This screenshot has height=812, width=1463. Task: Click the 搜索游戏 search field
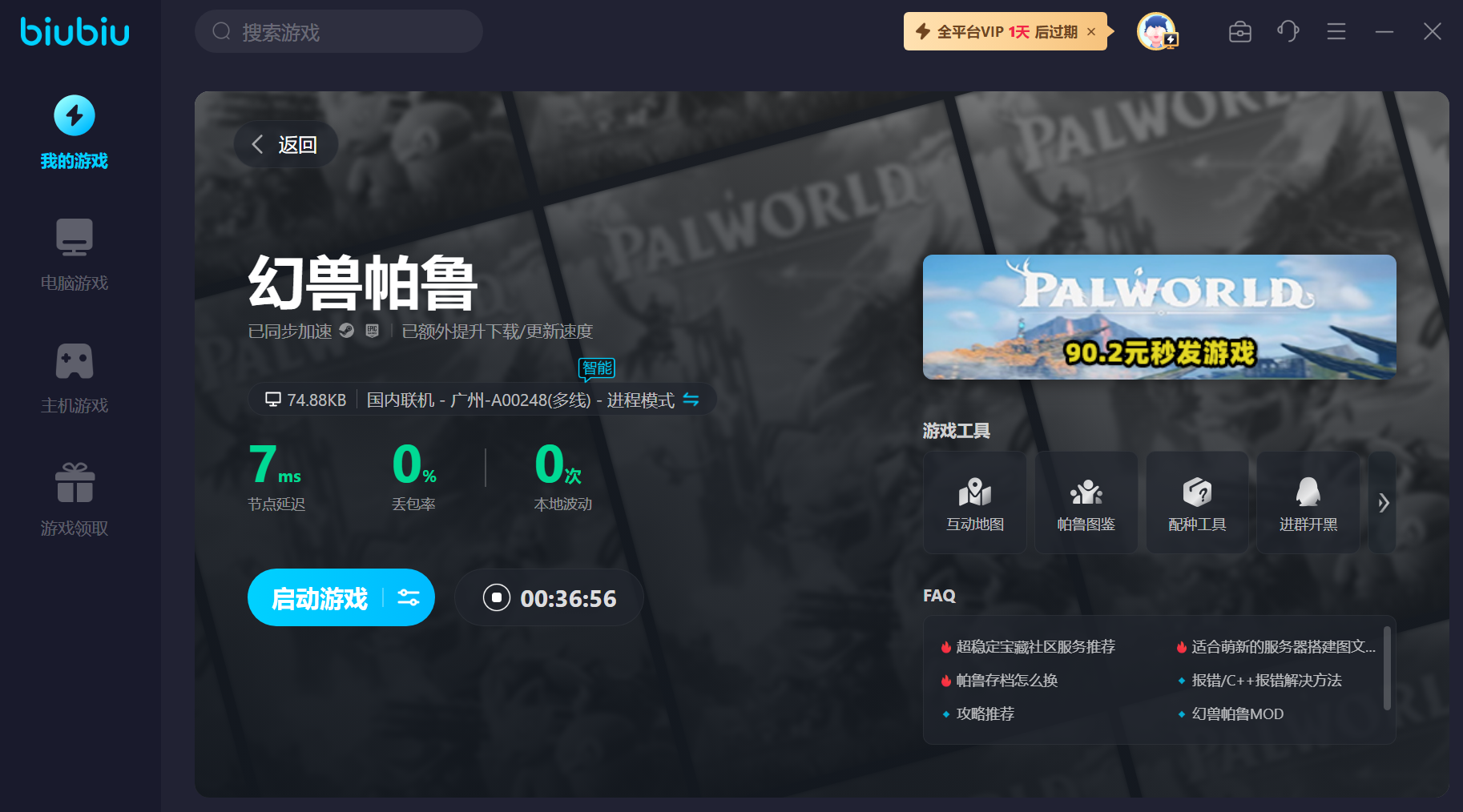[339, 32]
